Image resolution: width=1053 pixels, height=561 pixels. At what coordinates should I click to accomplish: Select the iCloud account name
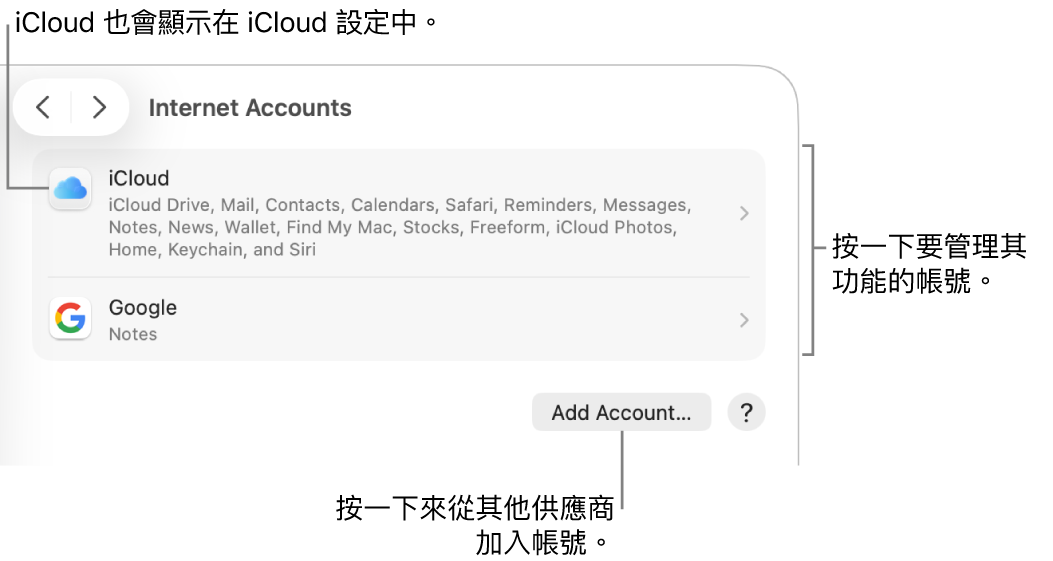click(x=139, y=179)
